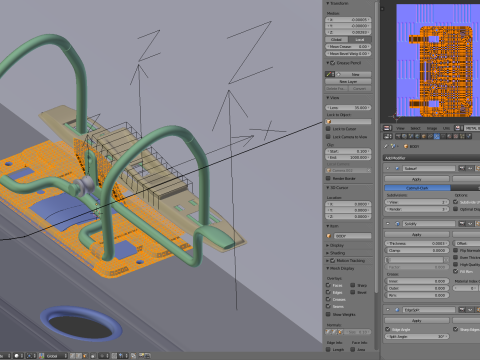Expand the Shading panel
The height and width of the screenshot is (360, 480).
[328, 253]
